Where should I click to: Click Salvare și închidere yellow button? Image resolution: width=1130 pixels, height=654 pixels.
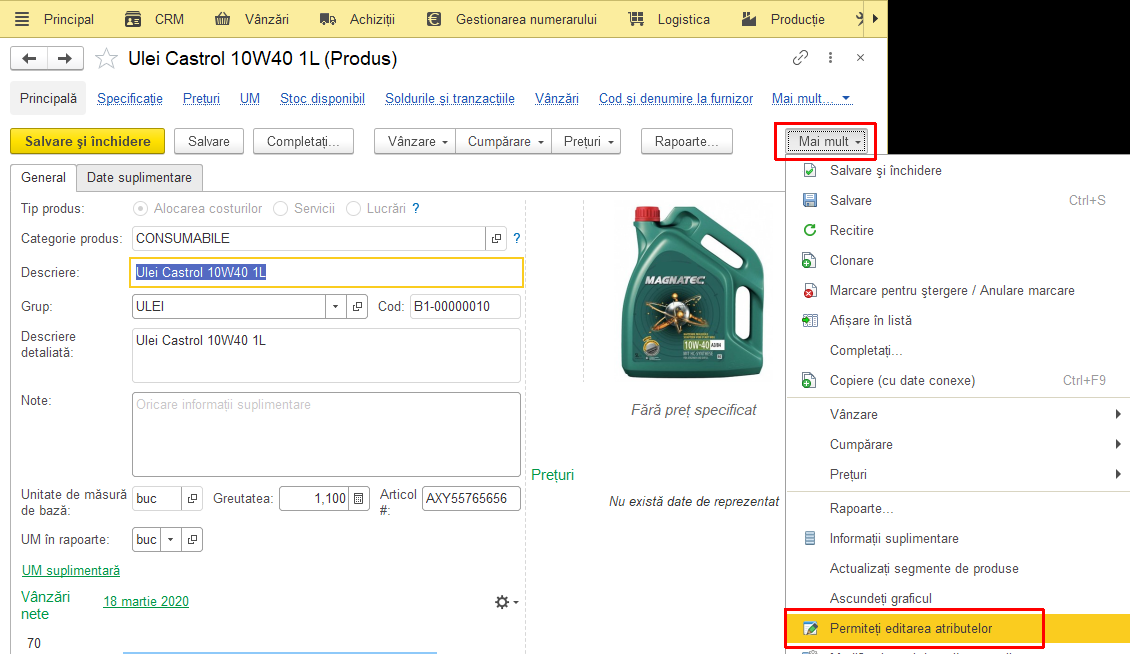pos(87,141)
